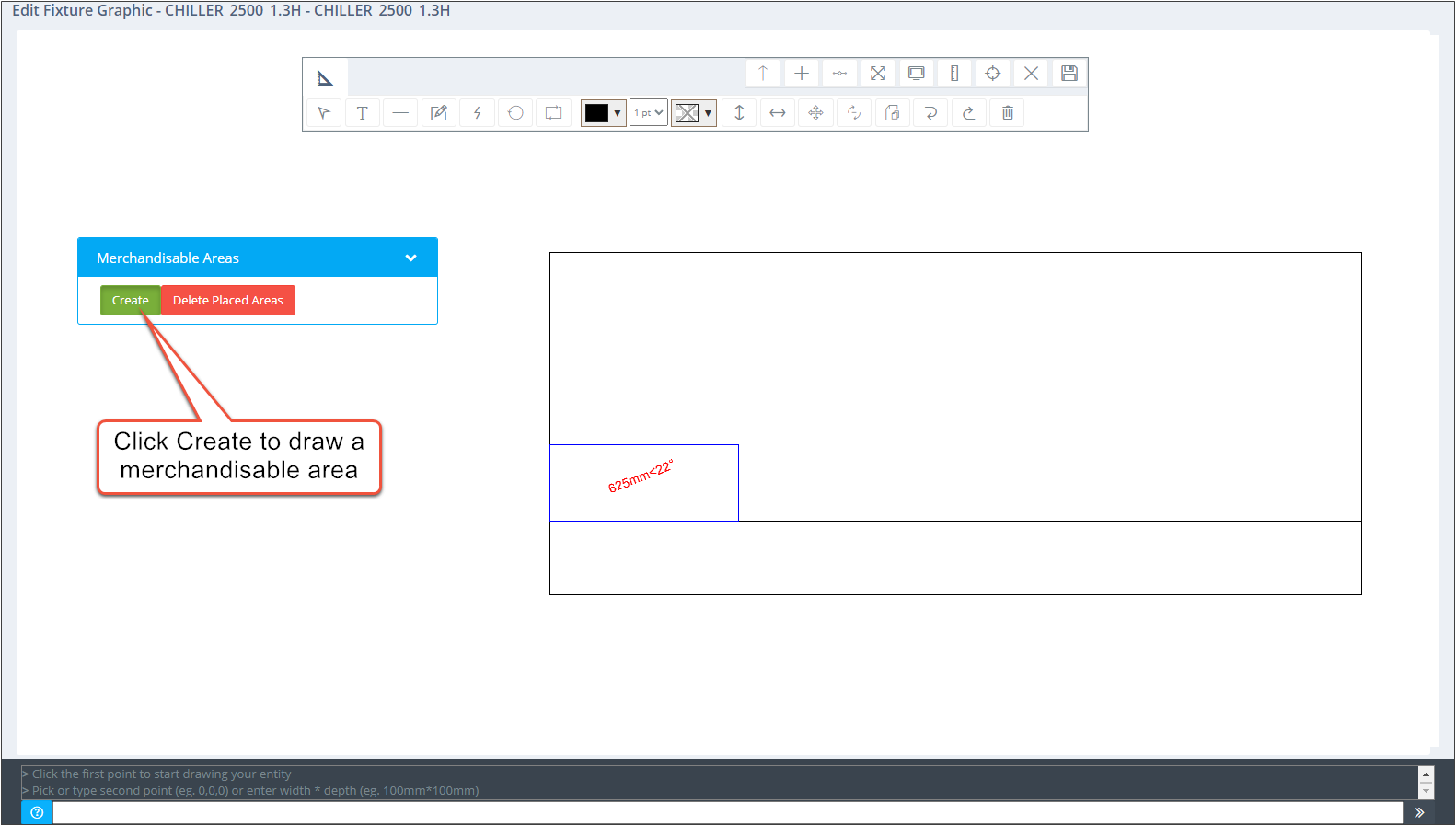The height and width of the screenshot is (826, 1456).
Task: Click the blue help question icon
Action: click(x=37, y=812)
